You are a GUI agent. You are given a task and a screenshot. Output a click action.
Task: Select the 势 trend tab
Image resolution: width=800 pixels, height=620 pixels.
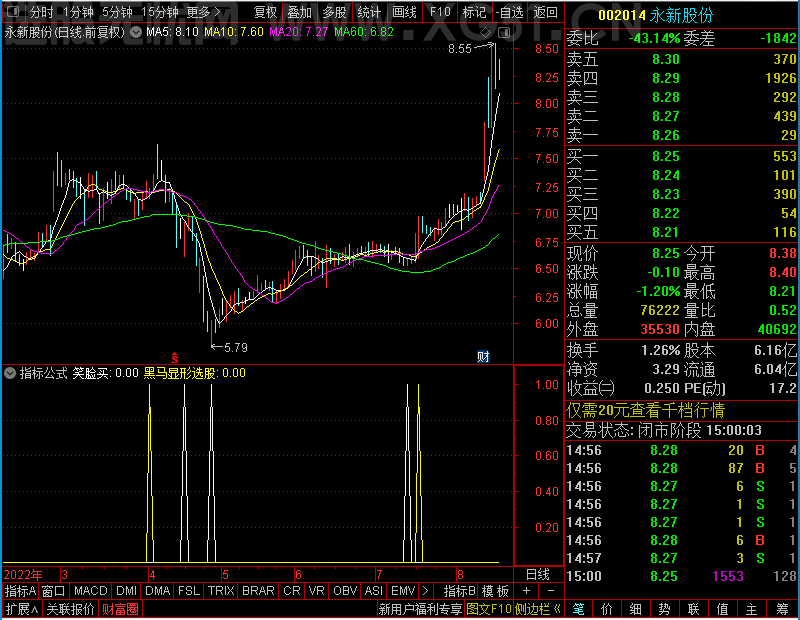(664, 609)
